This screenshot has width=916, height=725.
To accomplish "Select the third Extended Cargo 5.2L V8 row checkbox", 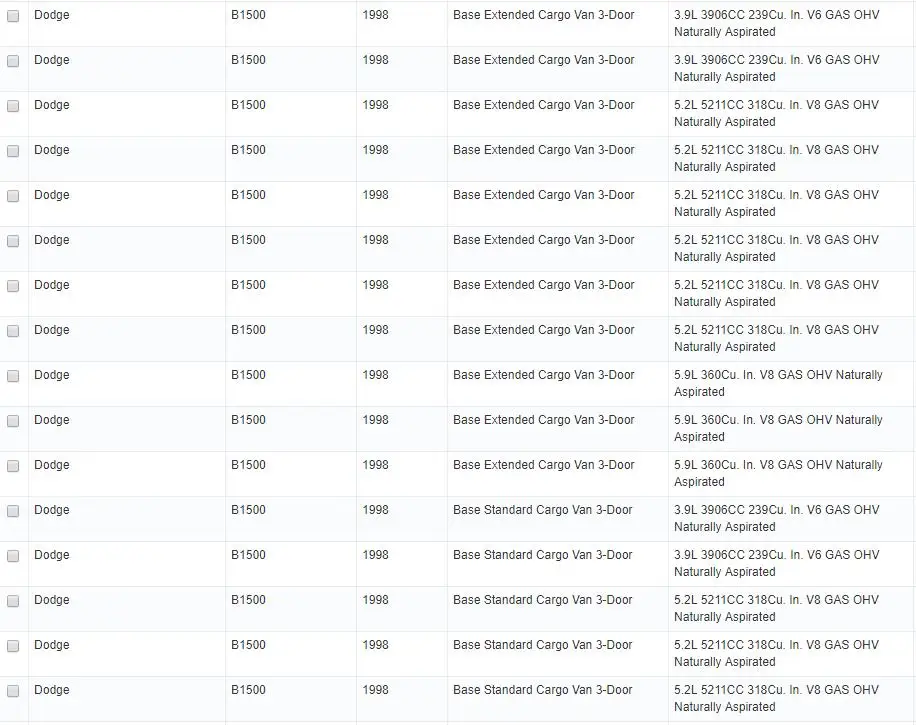I will (x=13, y=196).
